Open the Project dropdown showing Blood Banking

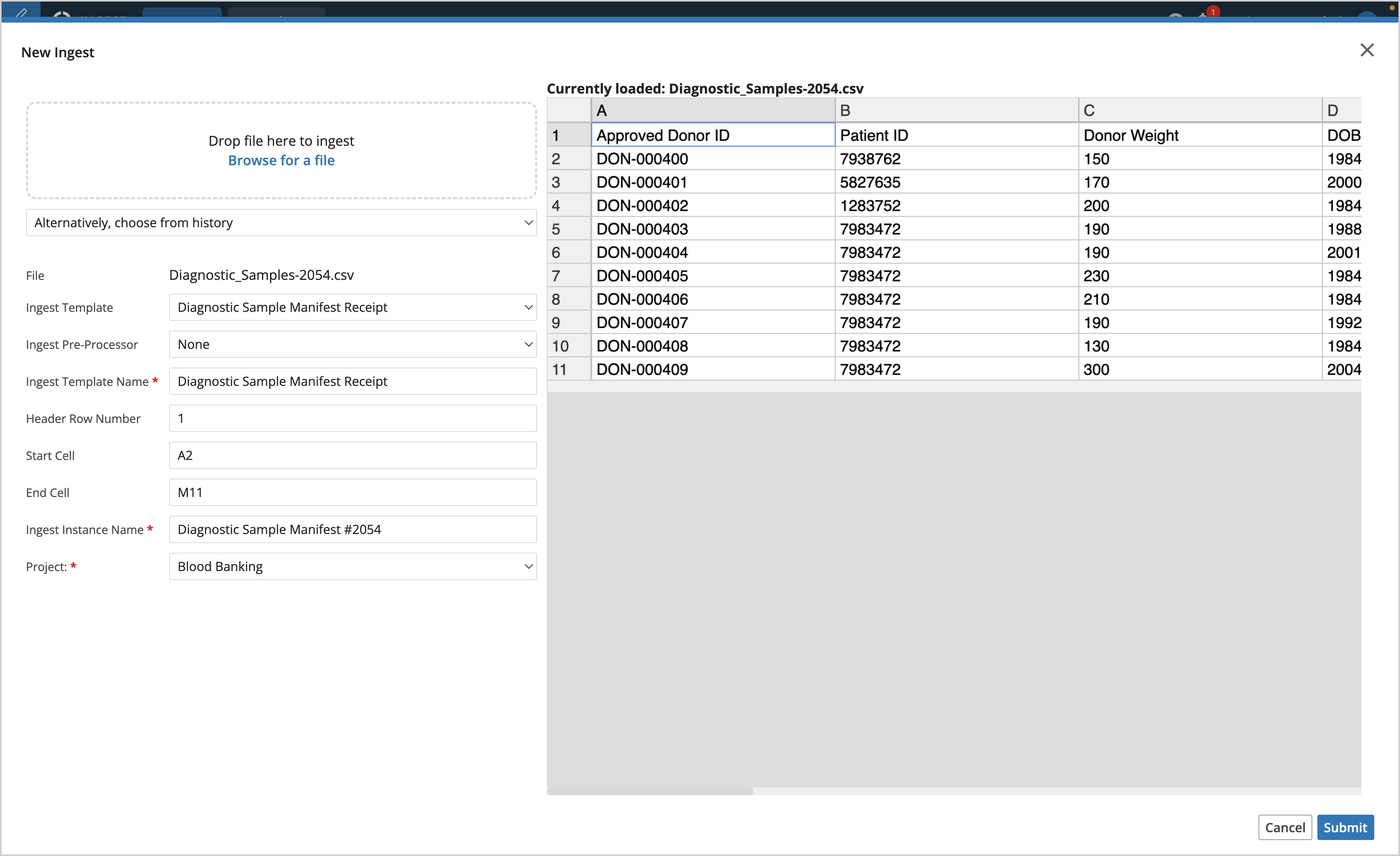pos(353,567)
